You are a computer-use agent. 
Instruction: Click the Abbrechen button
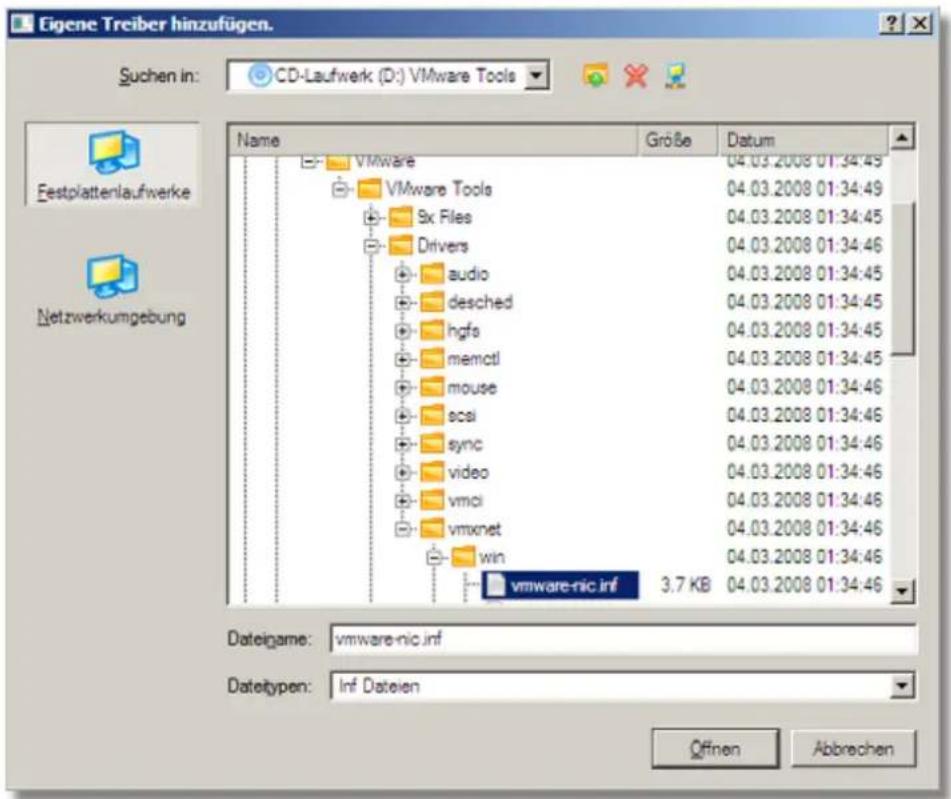point(853,749)
